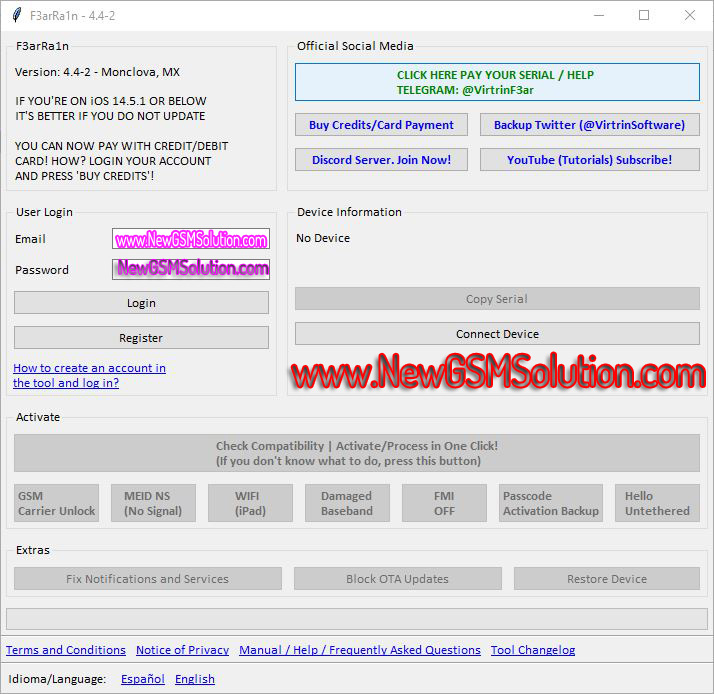Open YouTube (Tutorials) Subscribe button
Image resolution: width=714 pixels, height=694 pixels.
(x=589, y=160)
